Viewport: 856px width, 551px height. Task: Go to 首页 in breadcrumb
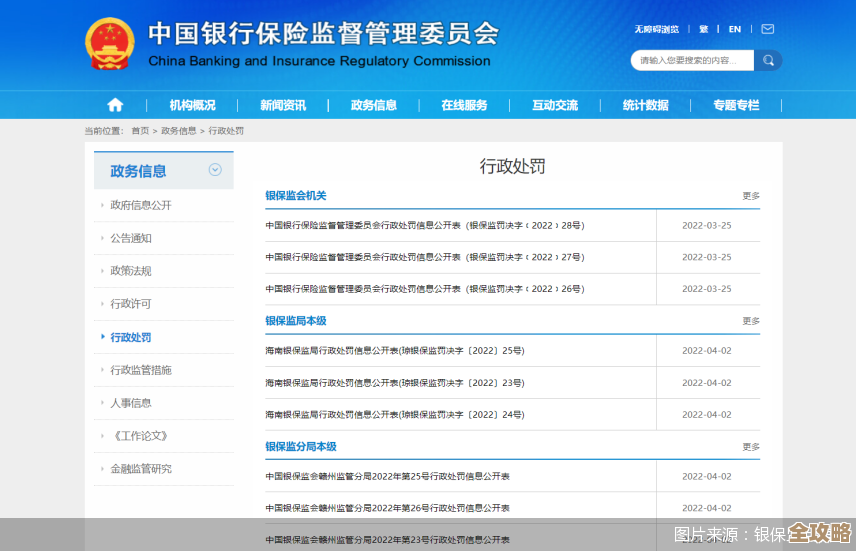tap(140, 131)
